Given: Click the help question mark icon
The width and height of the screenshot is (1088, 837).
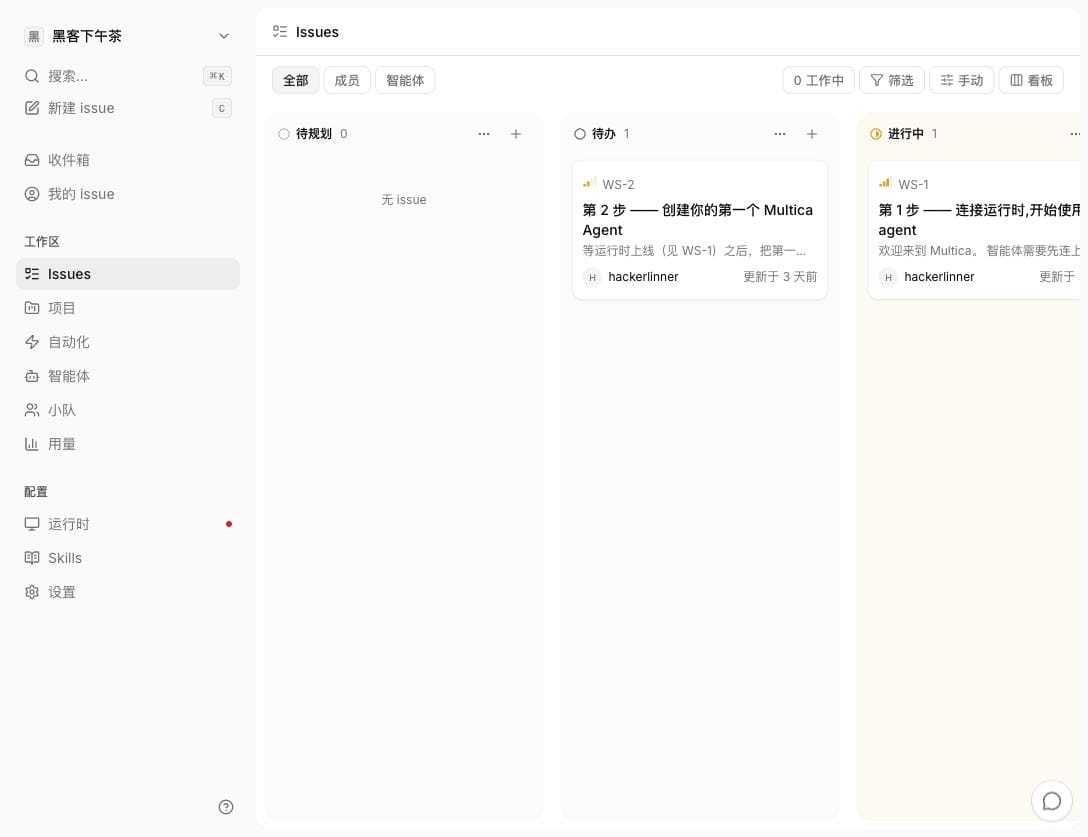Looking at the screenshot, I should (x=226, y=806).
